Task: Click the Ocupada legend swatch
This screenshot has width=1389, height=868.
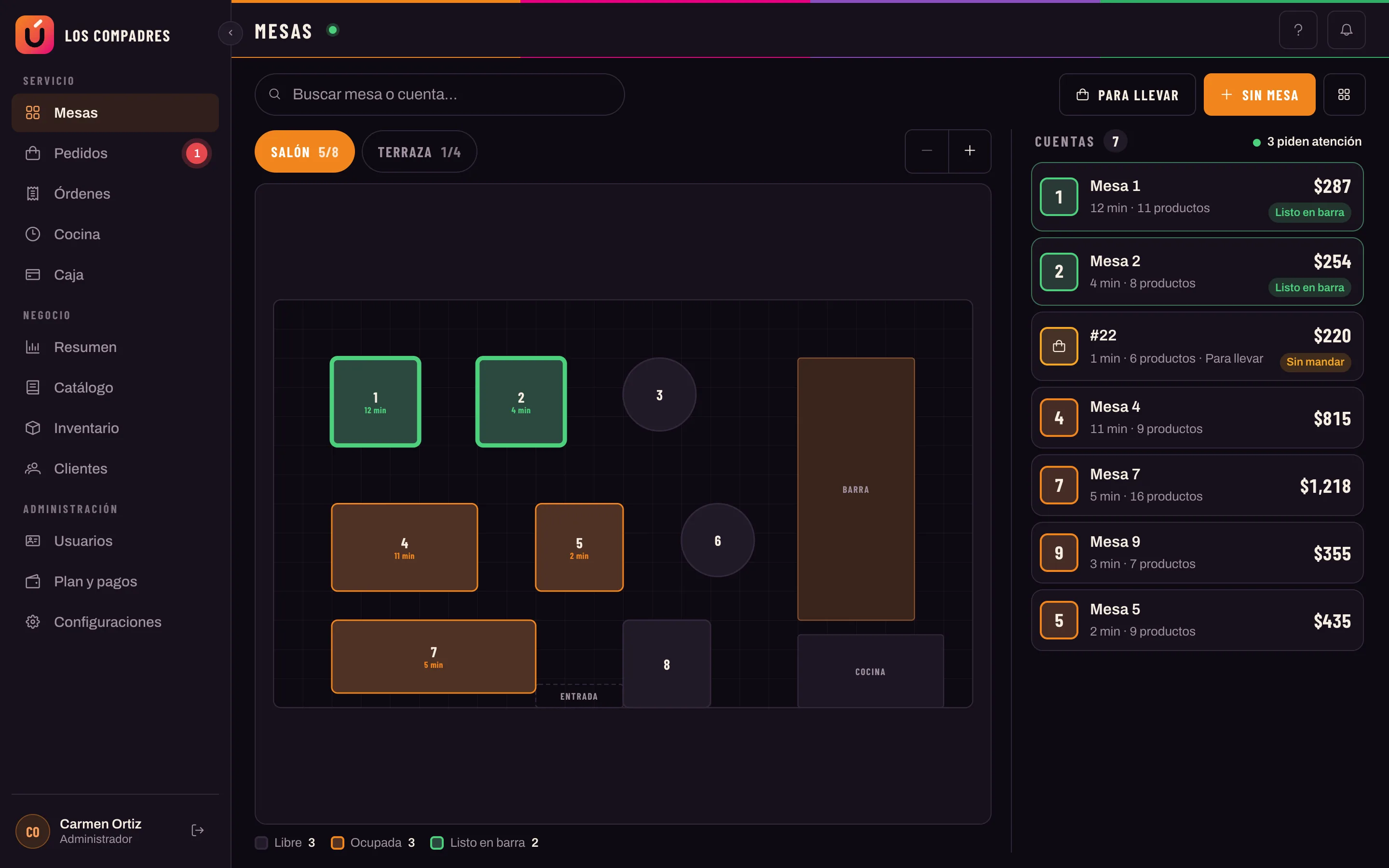Action: 338,843
